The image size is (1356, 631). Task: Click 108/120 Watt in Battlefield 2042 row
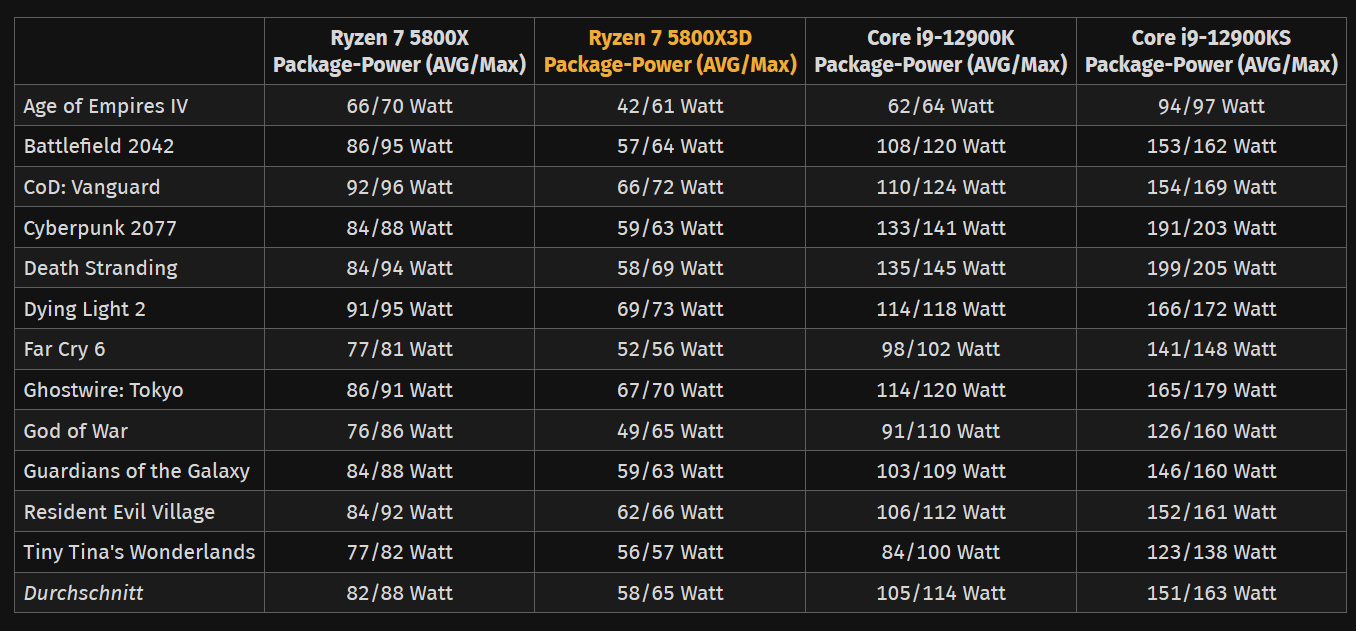941,146
